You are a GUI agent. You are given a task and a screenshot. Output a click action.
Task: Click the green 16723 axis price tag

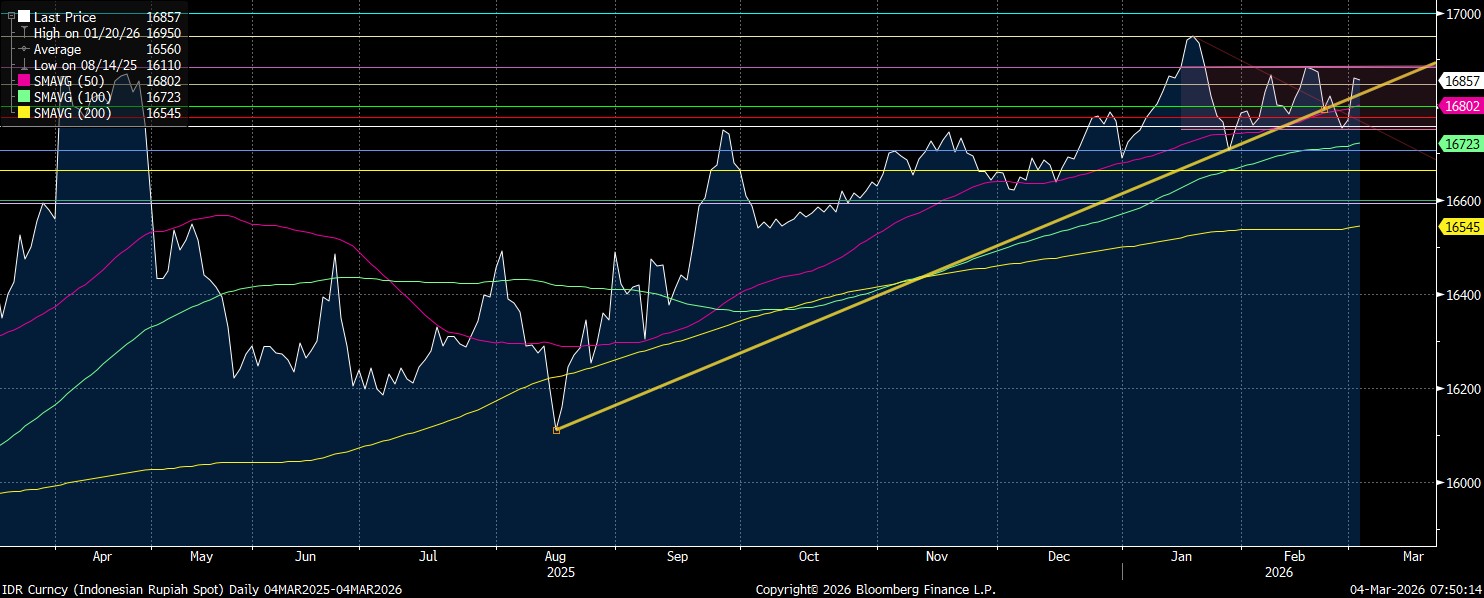point(1462,145)
